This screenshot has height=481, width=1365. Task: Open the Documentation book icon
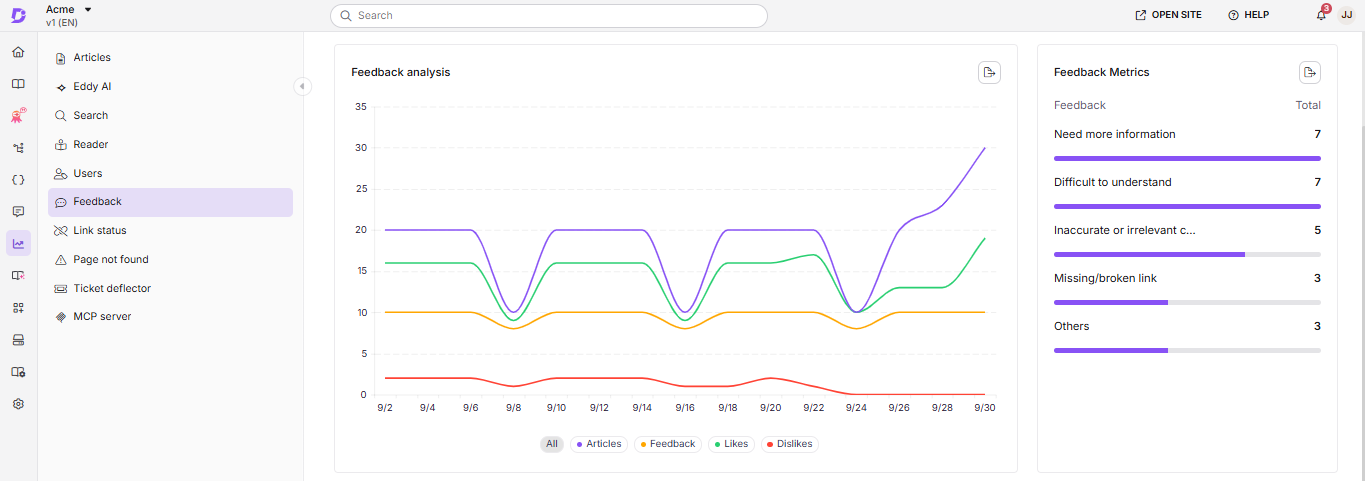pyautogui.click(x=18, y=84)
